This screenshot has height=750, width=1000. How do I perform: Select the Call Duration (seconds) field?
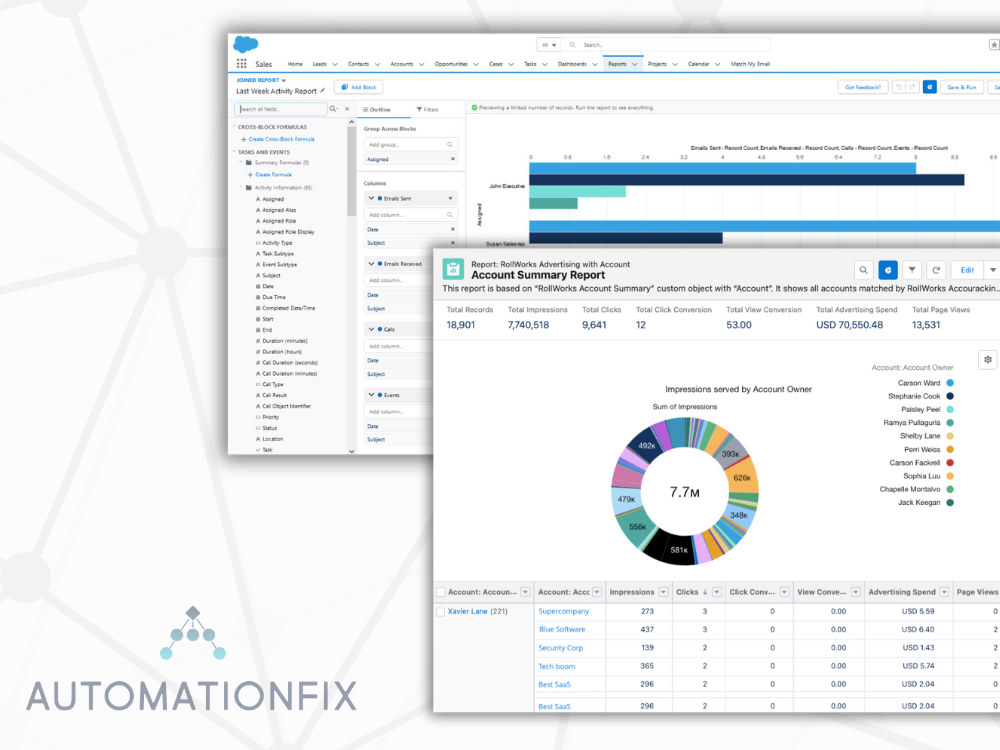[290, 362]
